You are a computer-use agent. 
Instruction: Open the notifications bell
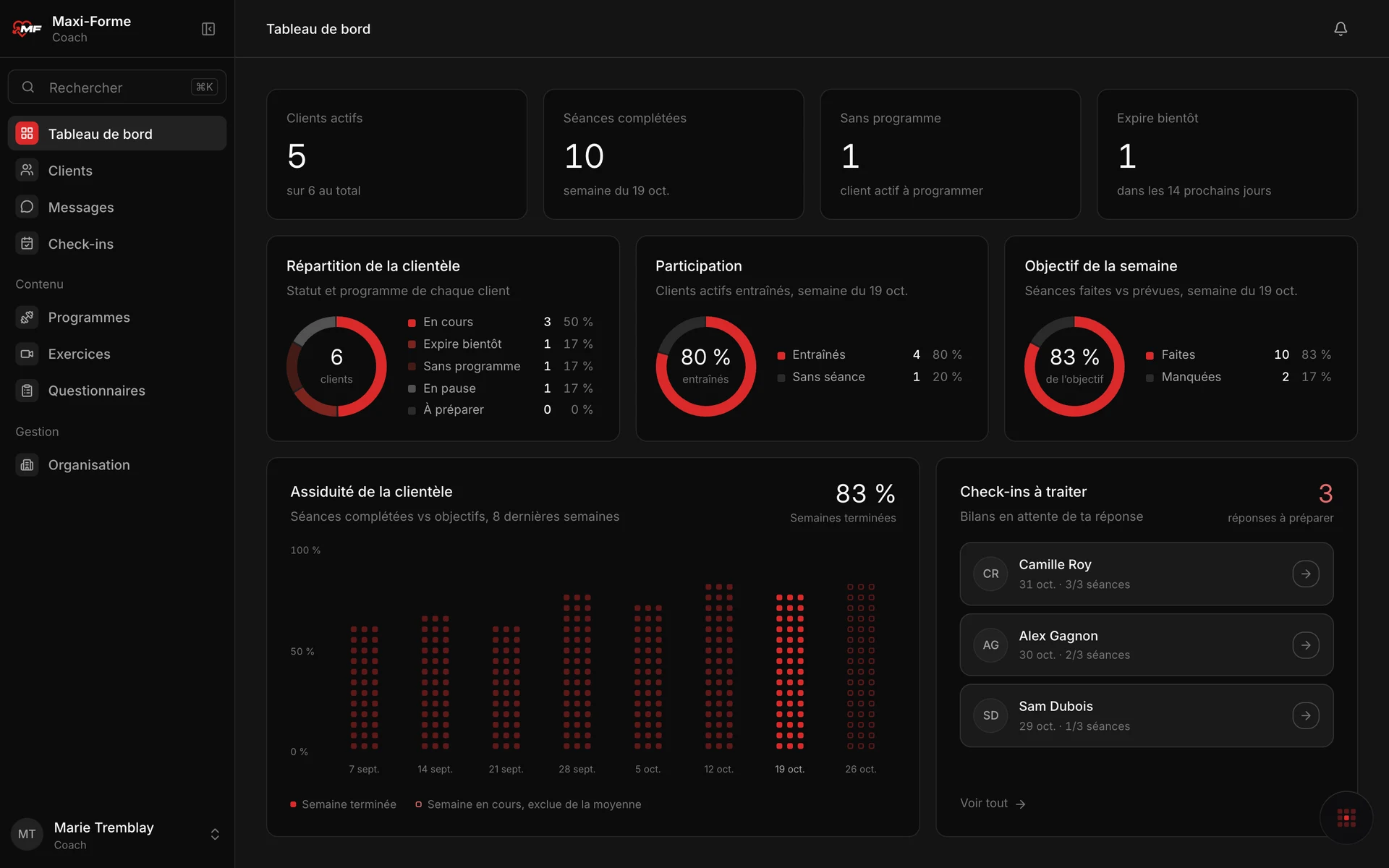click(1341, 29)
